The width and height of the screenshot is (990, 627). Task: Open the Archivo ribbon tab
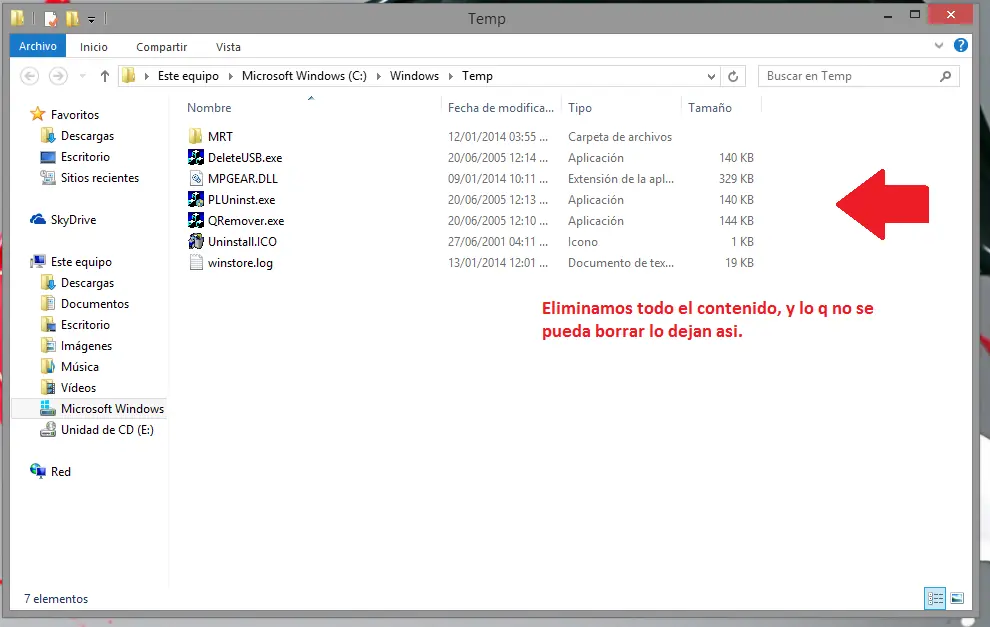[x=37, y=46]
